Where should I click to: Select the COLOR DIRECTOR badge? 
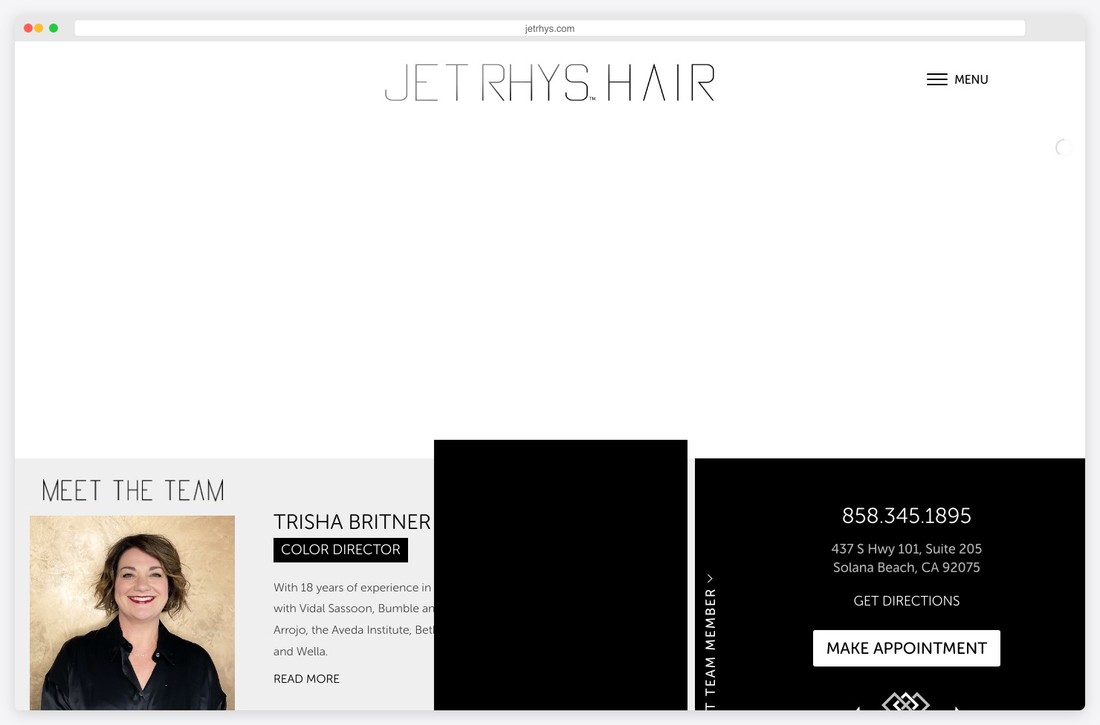click(340, 549)
